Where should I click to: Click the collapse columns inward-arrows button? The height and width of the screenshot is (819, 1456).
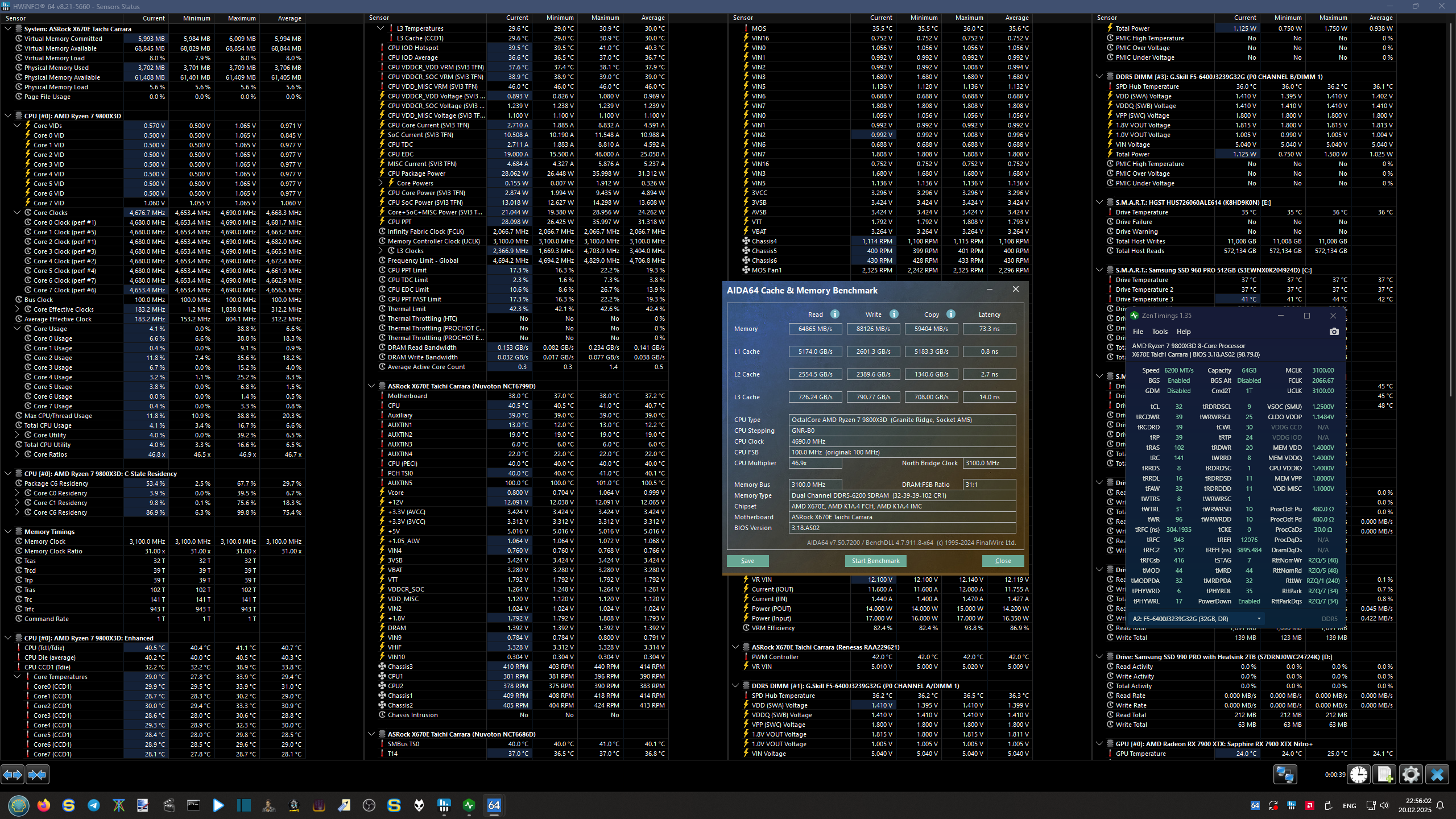pyautogui.click(x=38, y=774)
